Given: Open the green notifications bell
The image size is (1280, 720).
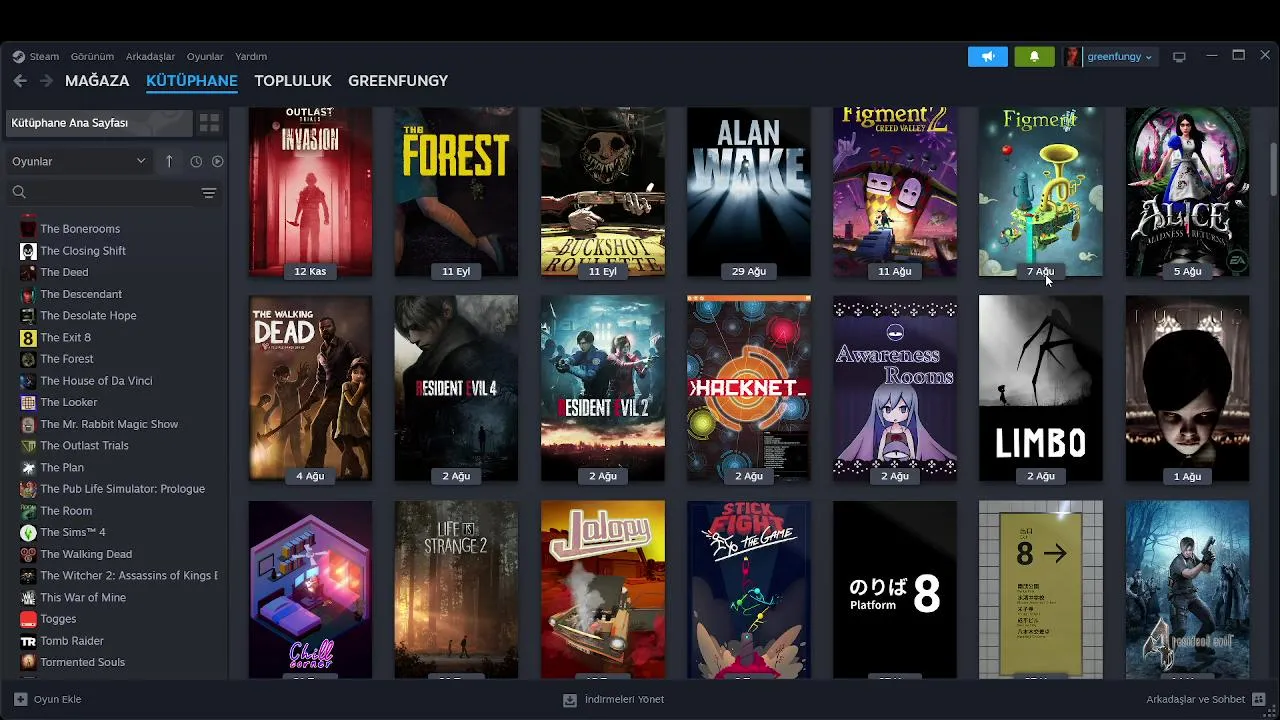Looking at the screenshot, I should 1034,57.
